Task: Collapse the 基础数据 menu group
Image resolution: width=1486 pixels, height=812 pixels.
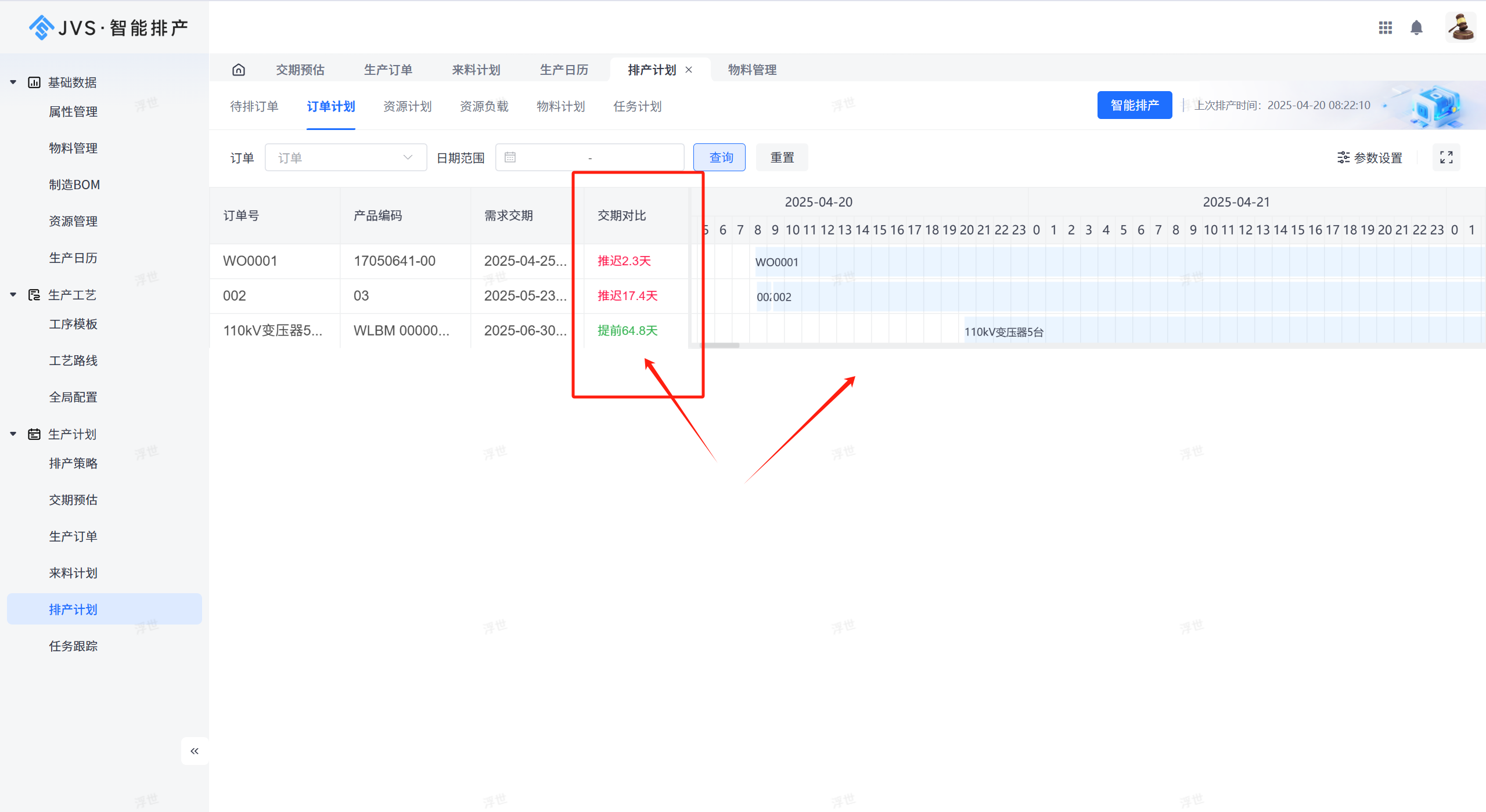Action: (13, 82)
